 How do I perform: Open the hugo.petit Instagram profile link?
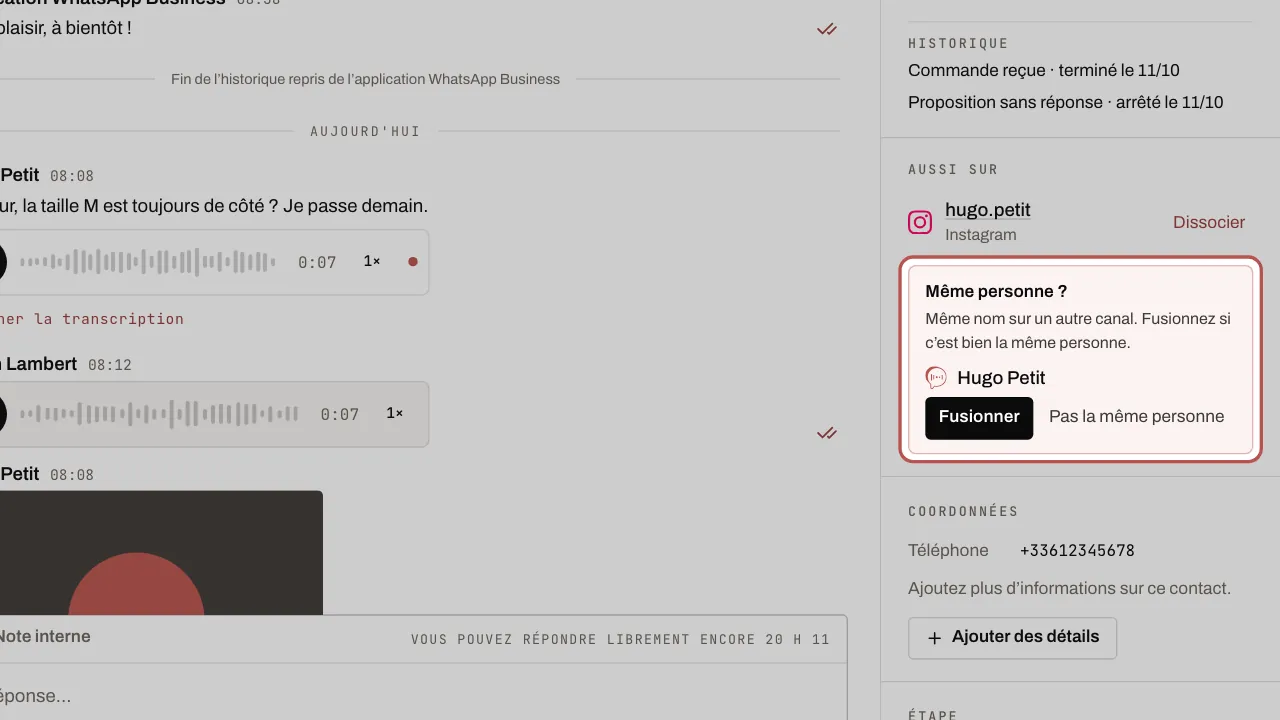987,210
